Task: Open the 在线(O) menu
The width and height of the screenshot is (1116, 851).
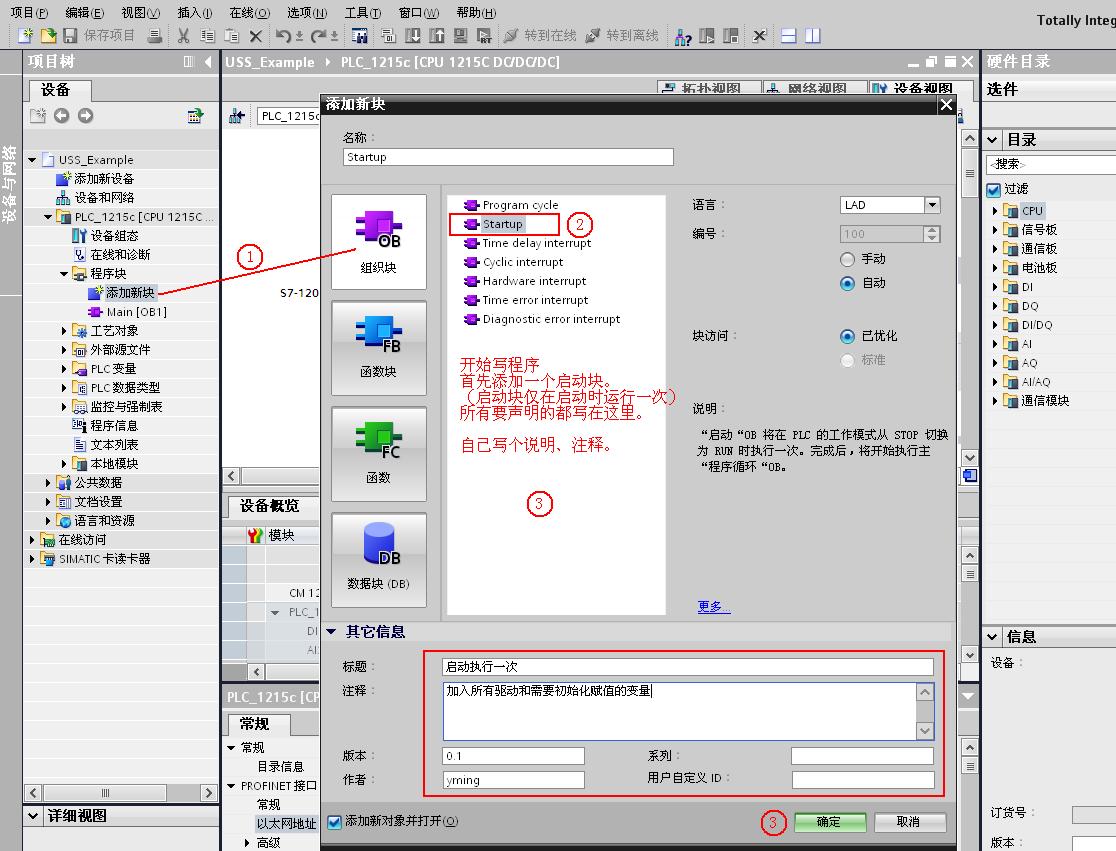Action: pos(250,13)
